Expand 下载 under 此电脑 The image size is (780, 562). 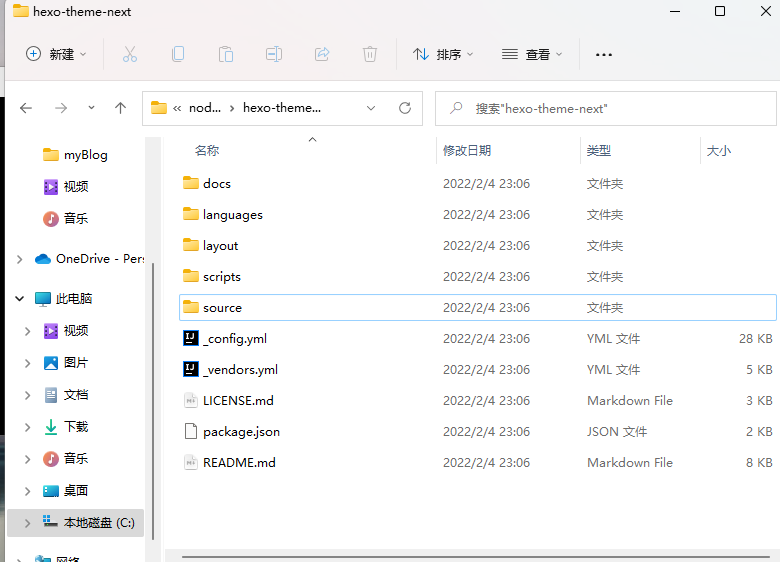[x=28, y=427]
